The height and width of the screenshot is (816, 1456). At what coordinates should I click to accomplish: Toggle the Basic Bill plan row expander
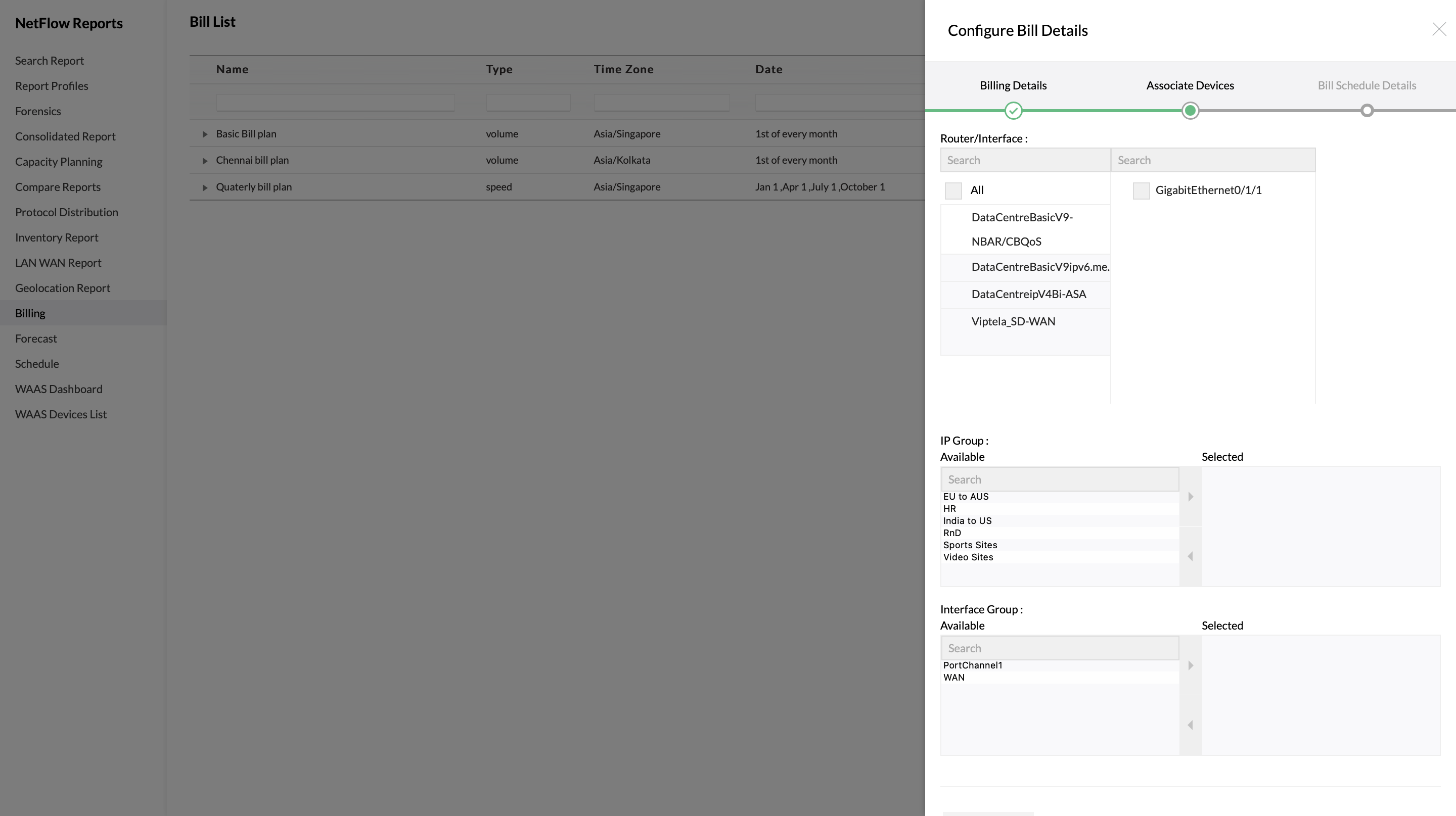pos(205,133)
